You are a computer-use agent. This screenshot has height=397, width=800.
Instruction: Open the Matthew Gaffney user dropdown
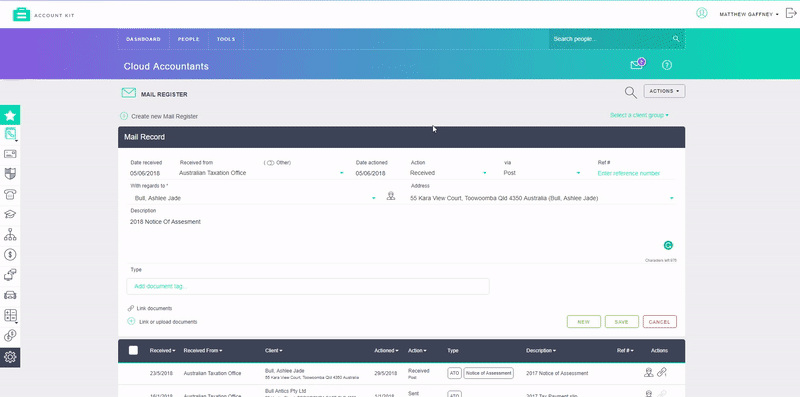coord(749,14)
